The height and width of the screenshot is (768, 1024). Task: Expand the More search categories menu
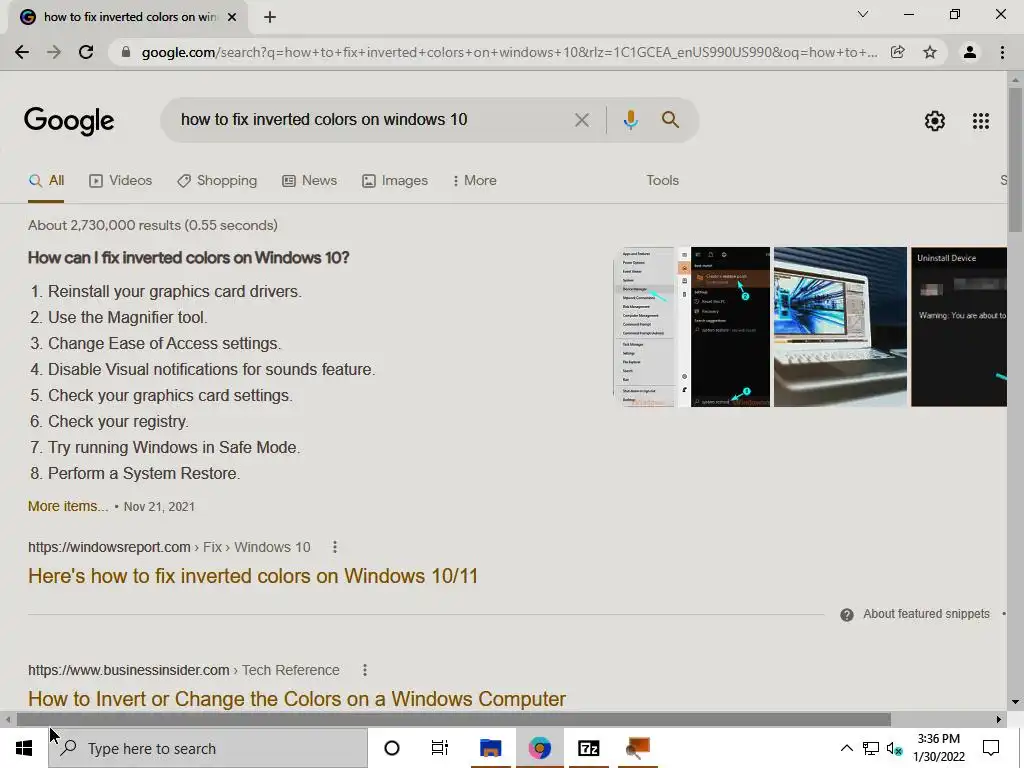[x=475, y=181]
